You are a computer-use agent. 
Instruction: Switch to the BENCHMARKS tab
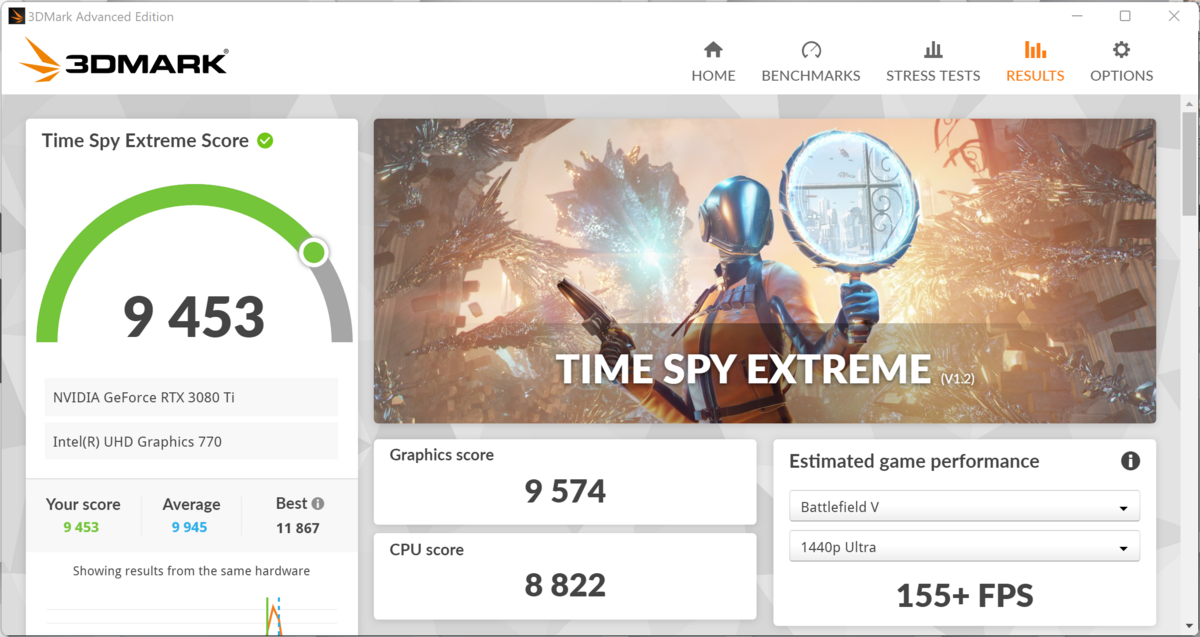click(811, 62)
